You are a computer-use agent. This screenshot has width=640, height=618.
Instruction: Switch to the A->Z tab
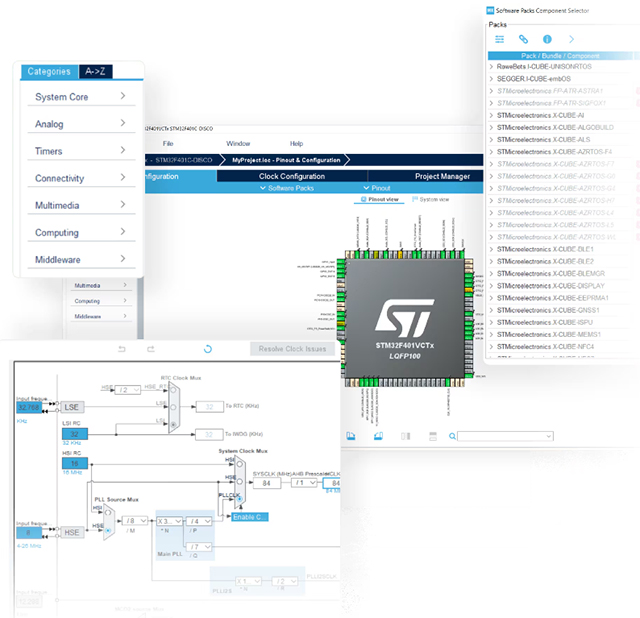coord(95,71)
